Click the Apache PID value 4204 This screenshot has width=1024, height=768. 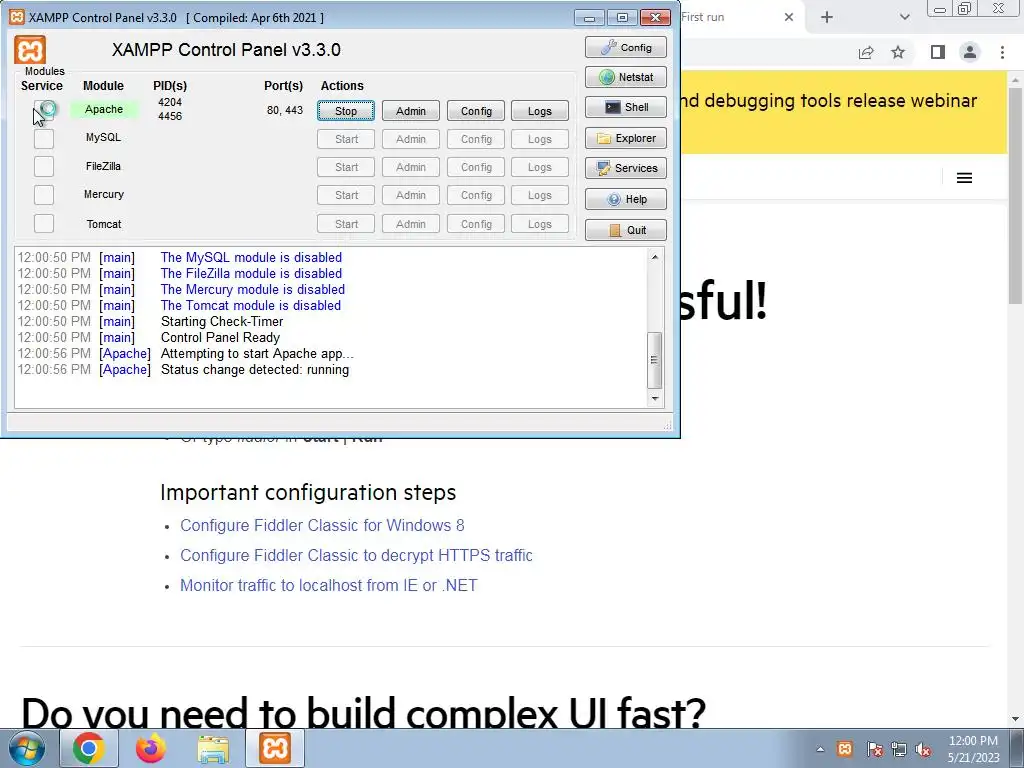[170, 103]
